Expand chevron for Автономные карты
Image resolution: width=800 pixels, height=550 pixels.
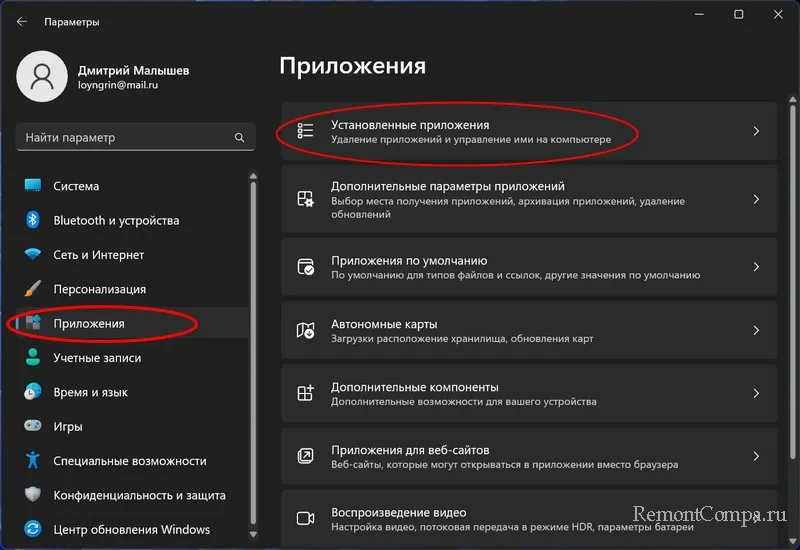click(x=756, y=330)
